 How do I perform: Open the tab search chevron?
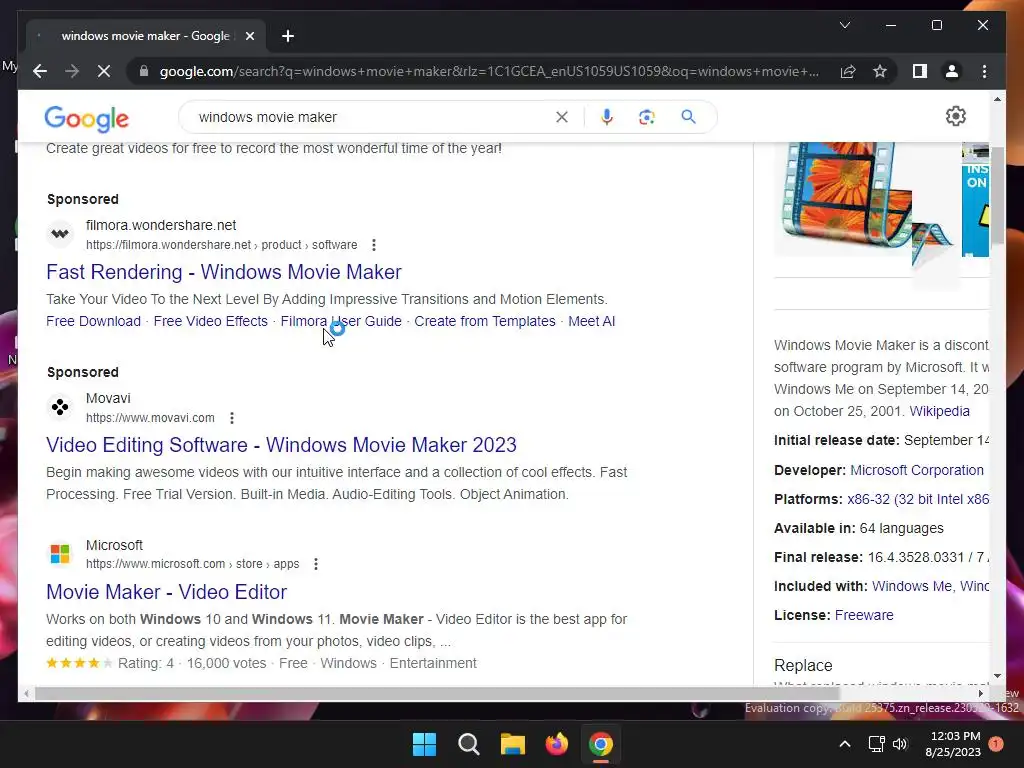pyautogui.click(x=844, y=25)
